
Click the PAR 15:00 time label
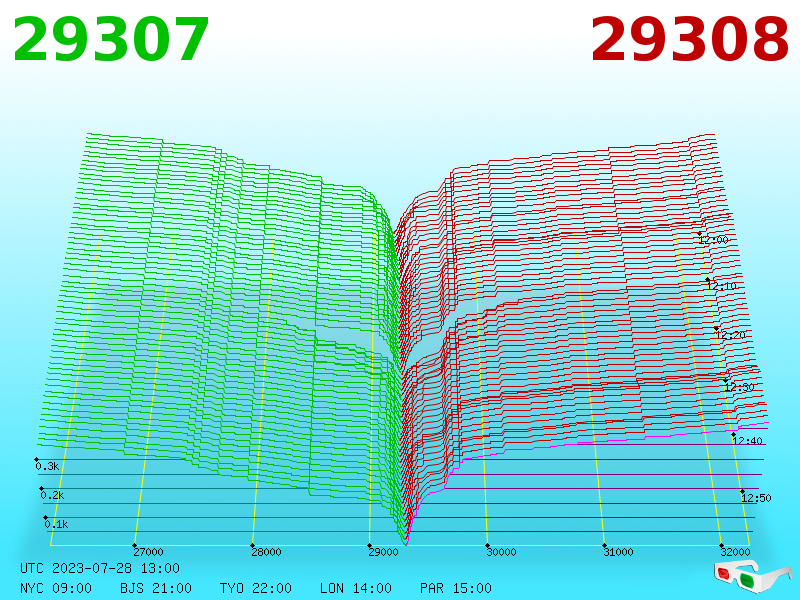coord(456,588)
